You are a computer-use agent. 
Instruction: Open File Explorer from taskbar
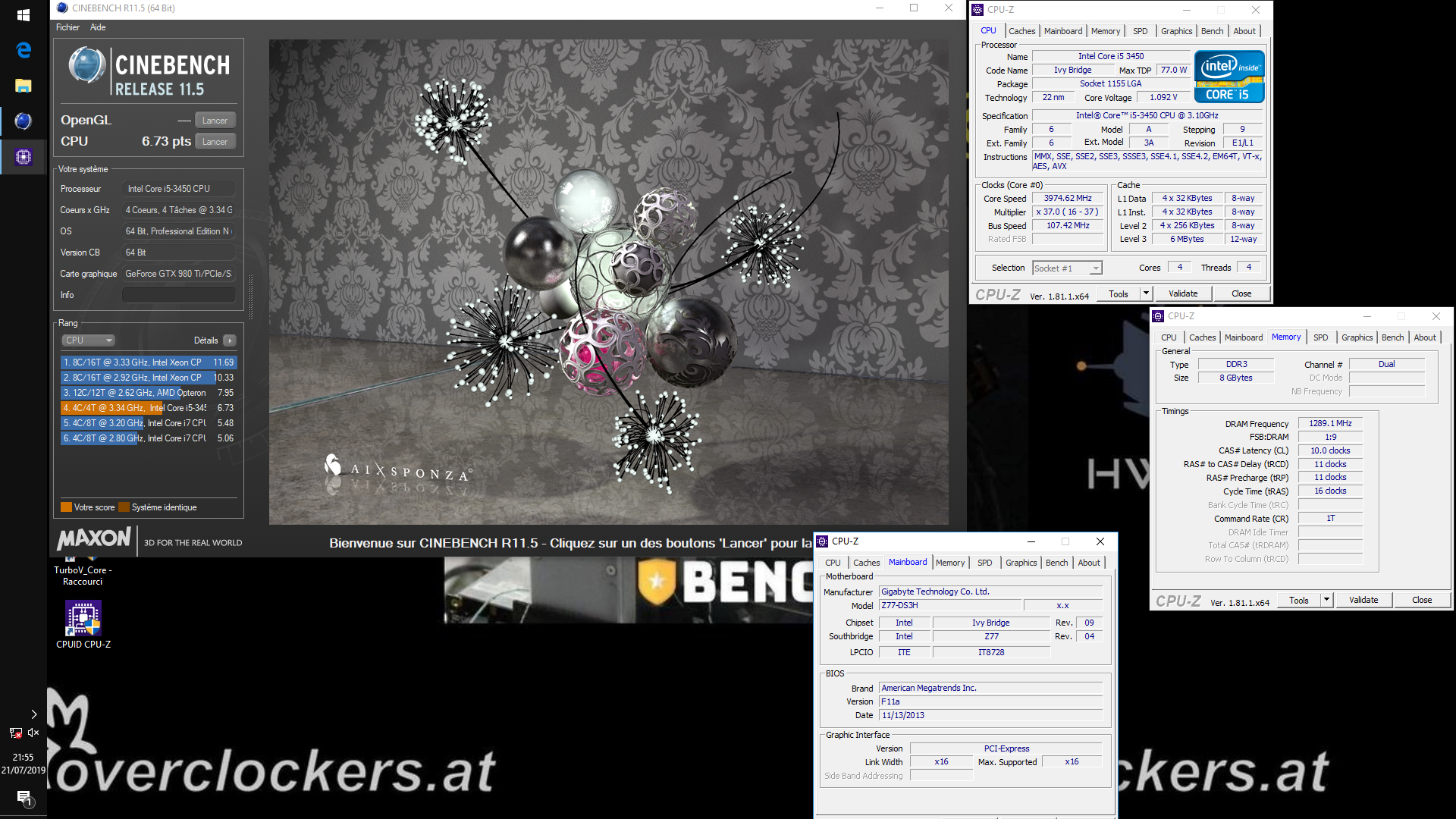[24, 85]
